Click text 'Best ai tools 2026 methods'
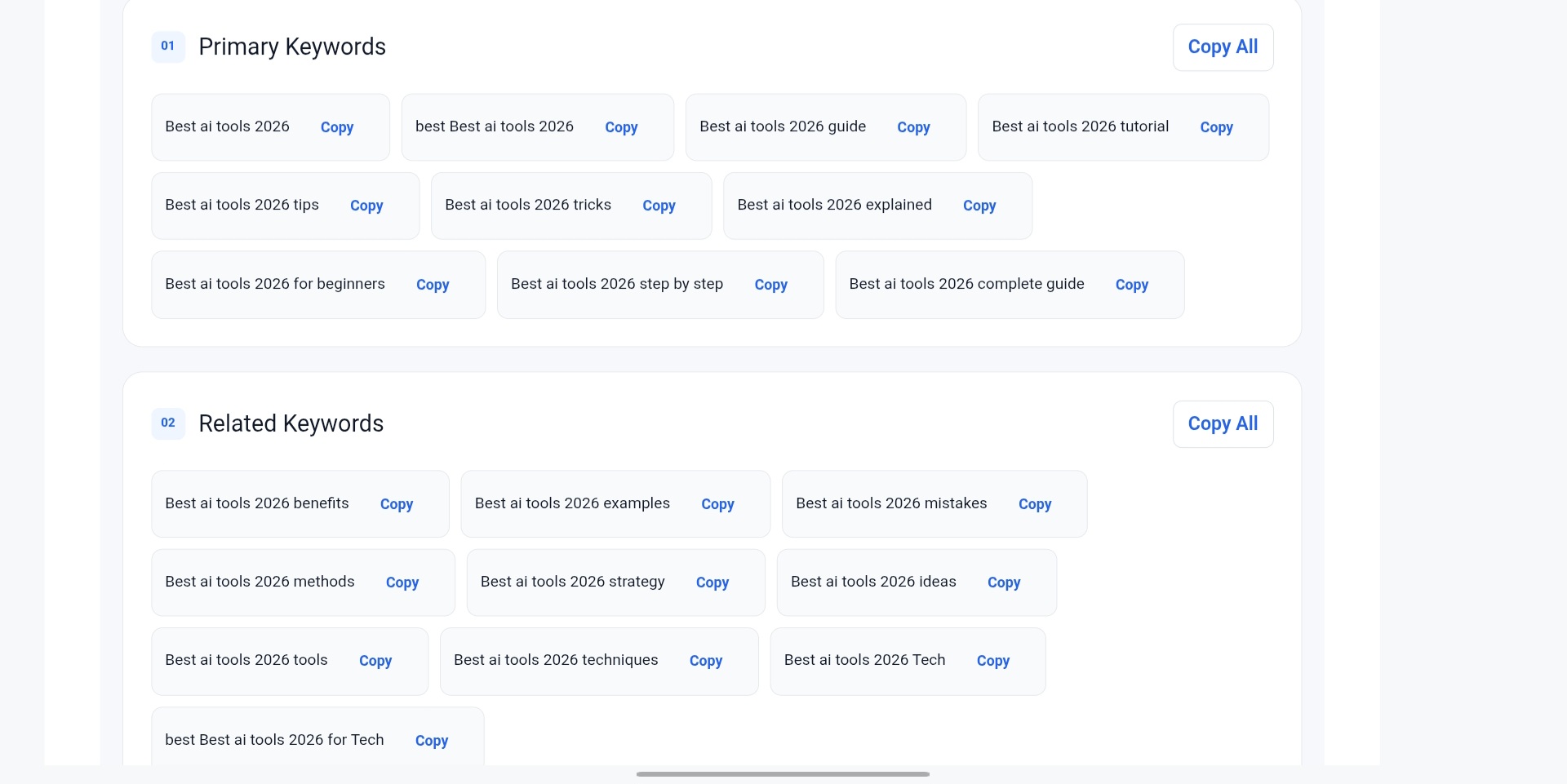 click(x=260, y=582)
